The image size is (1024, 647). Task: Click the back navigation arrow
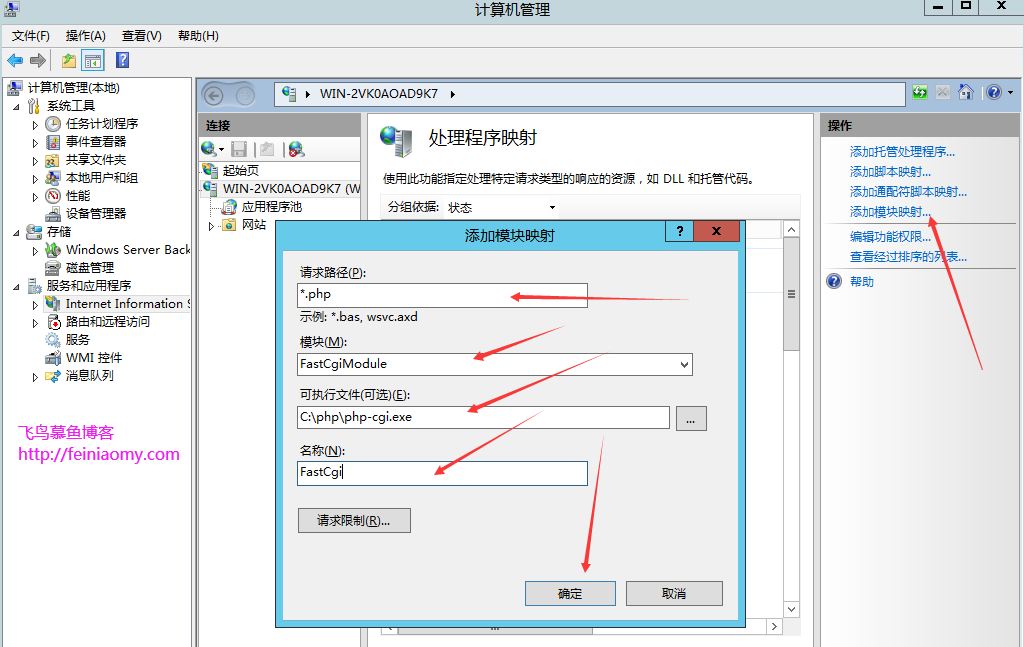[14, 60]
